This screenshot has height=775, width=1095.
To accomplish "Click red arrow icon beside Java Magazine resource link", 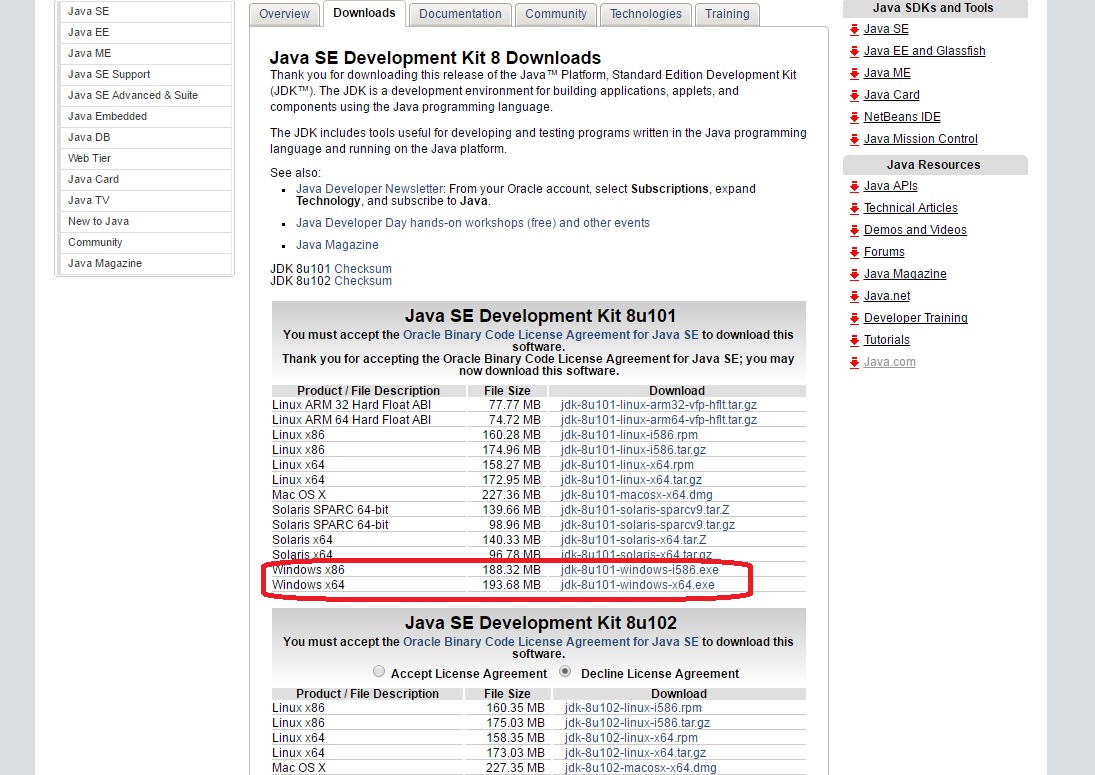I will tap(854, 274).
